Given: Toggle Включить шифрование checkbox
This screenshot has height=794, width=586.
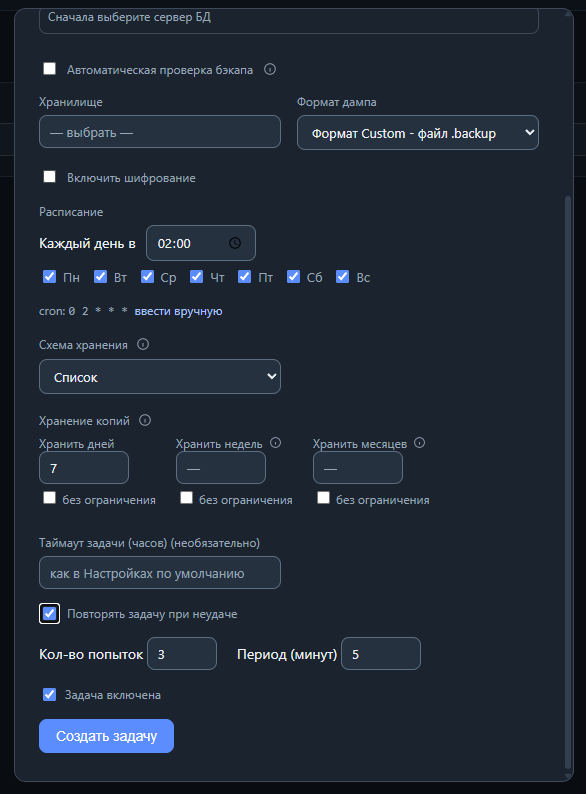Looking at the screenshot, I should tap(50, 177).
